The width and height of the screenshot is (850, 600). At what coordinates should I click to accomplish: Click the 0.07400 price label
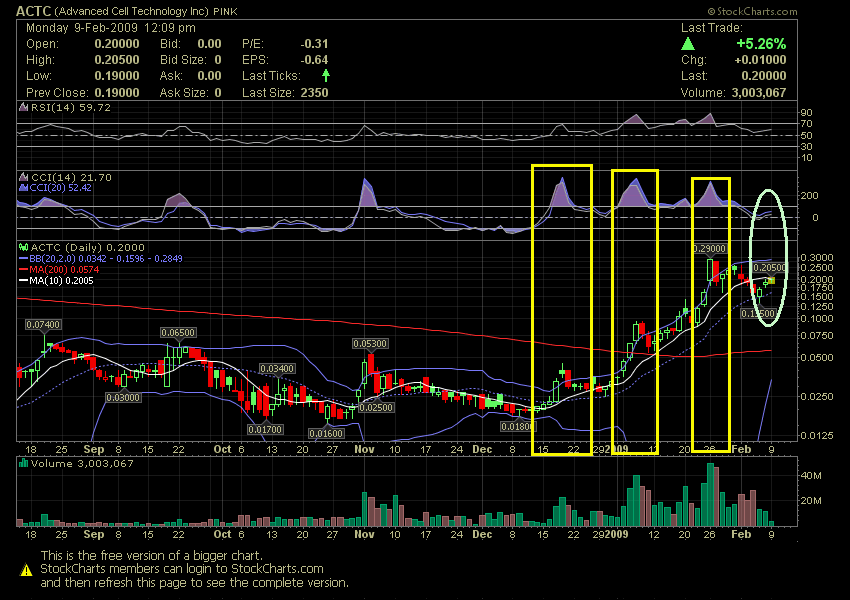(x=42, y=325)
